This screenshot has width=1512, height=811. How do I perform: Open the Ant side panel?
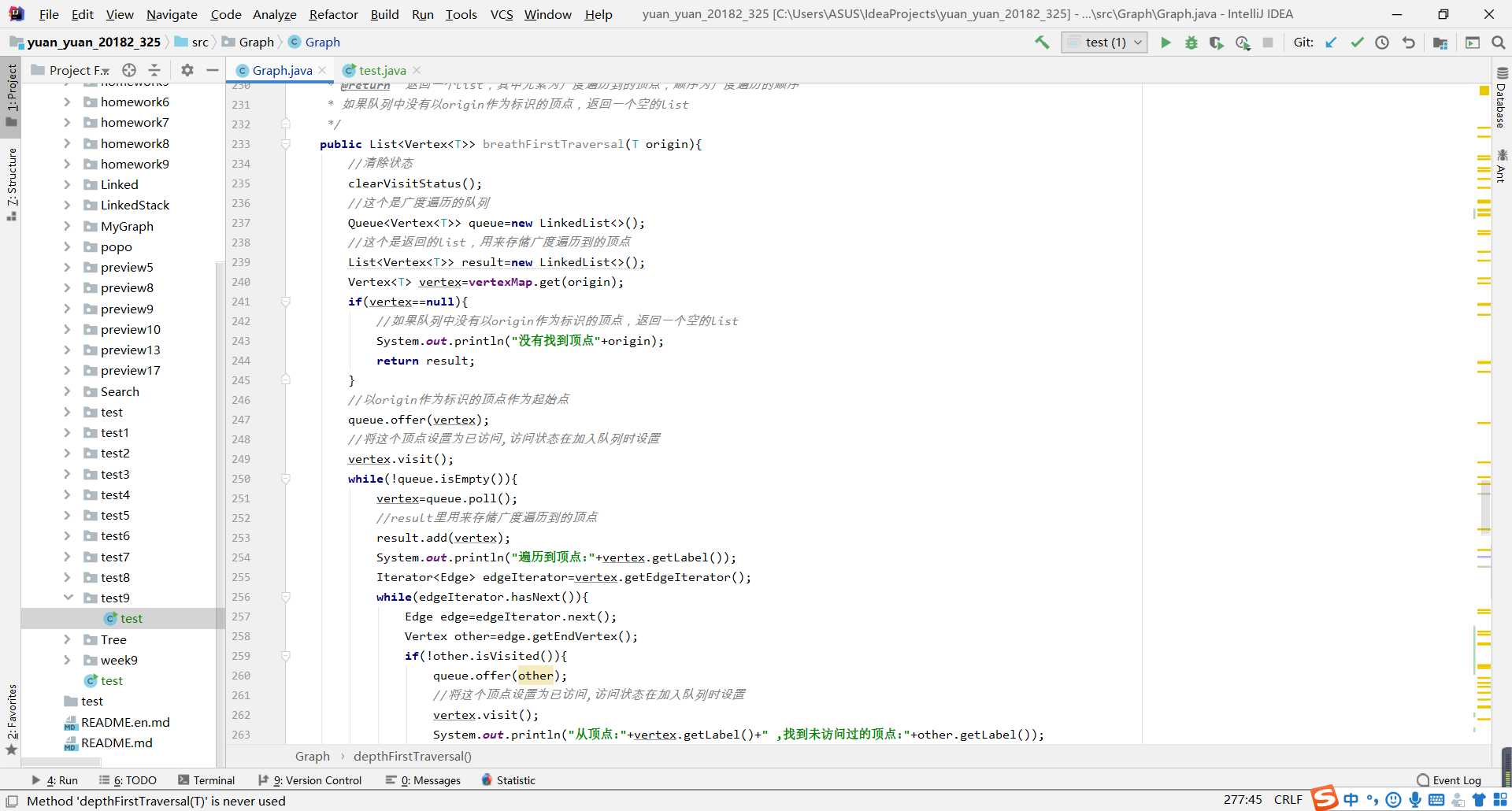1501,166
